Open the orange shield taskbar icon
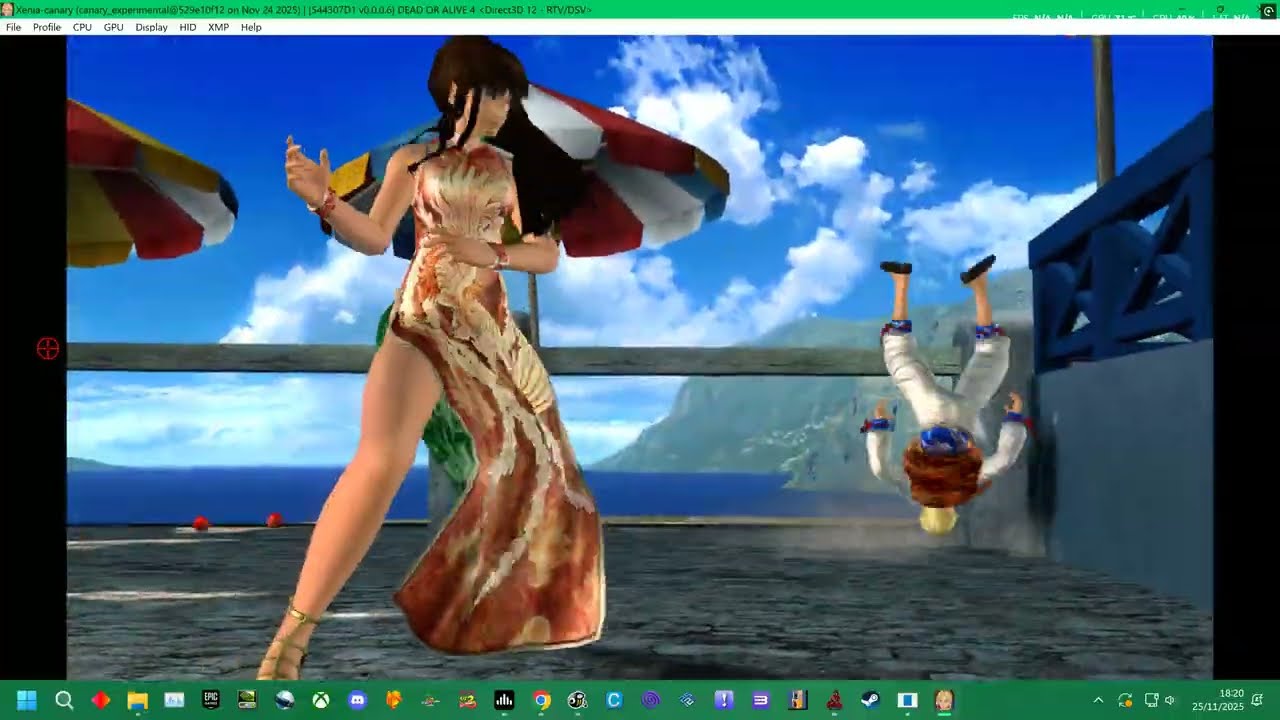This screenshot has width=1280, height=720. coord(394,700)
